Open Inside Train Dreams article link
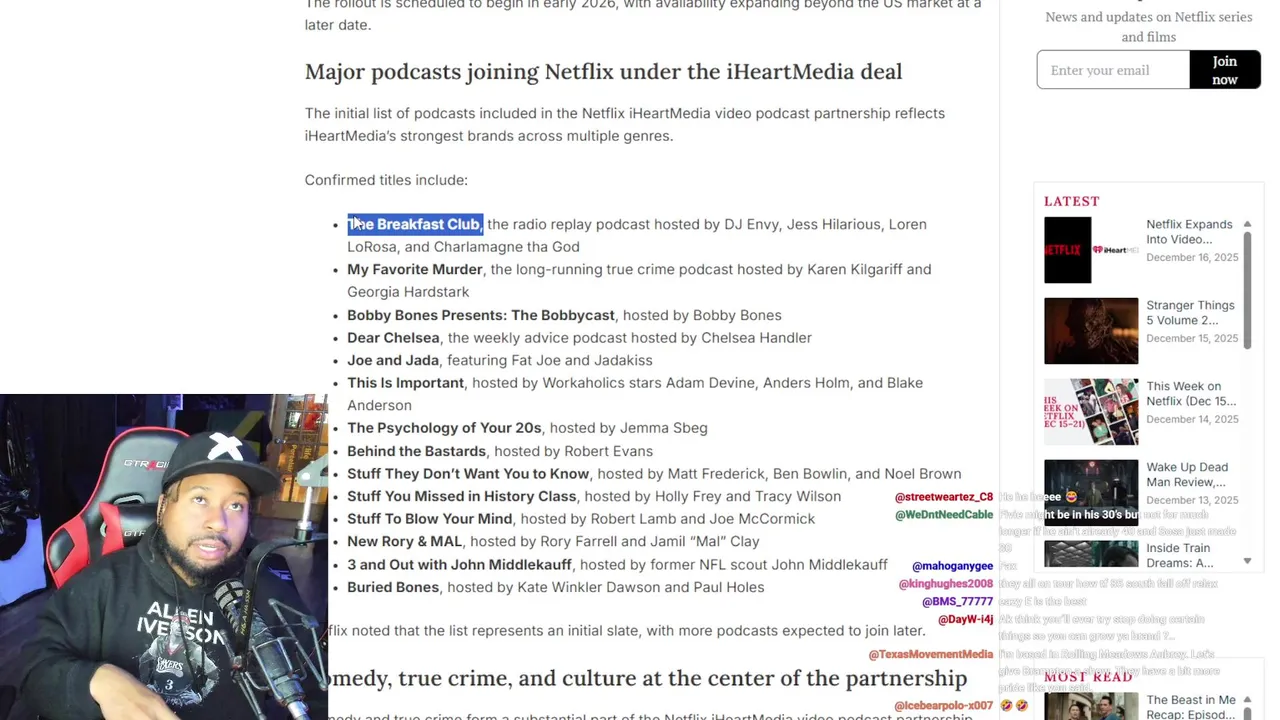This screenshot has height=720, width=1280. (1180, 556)
